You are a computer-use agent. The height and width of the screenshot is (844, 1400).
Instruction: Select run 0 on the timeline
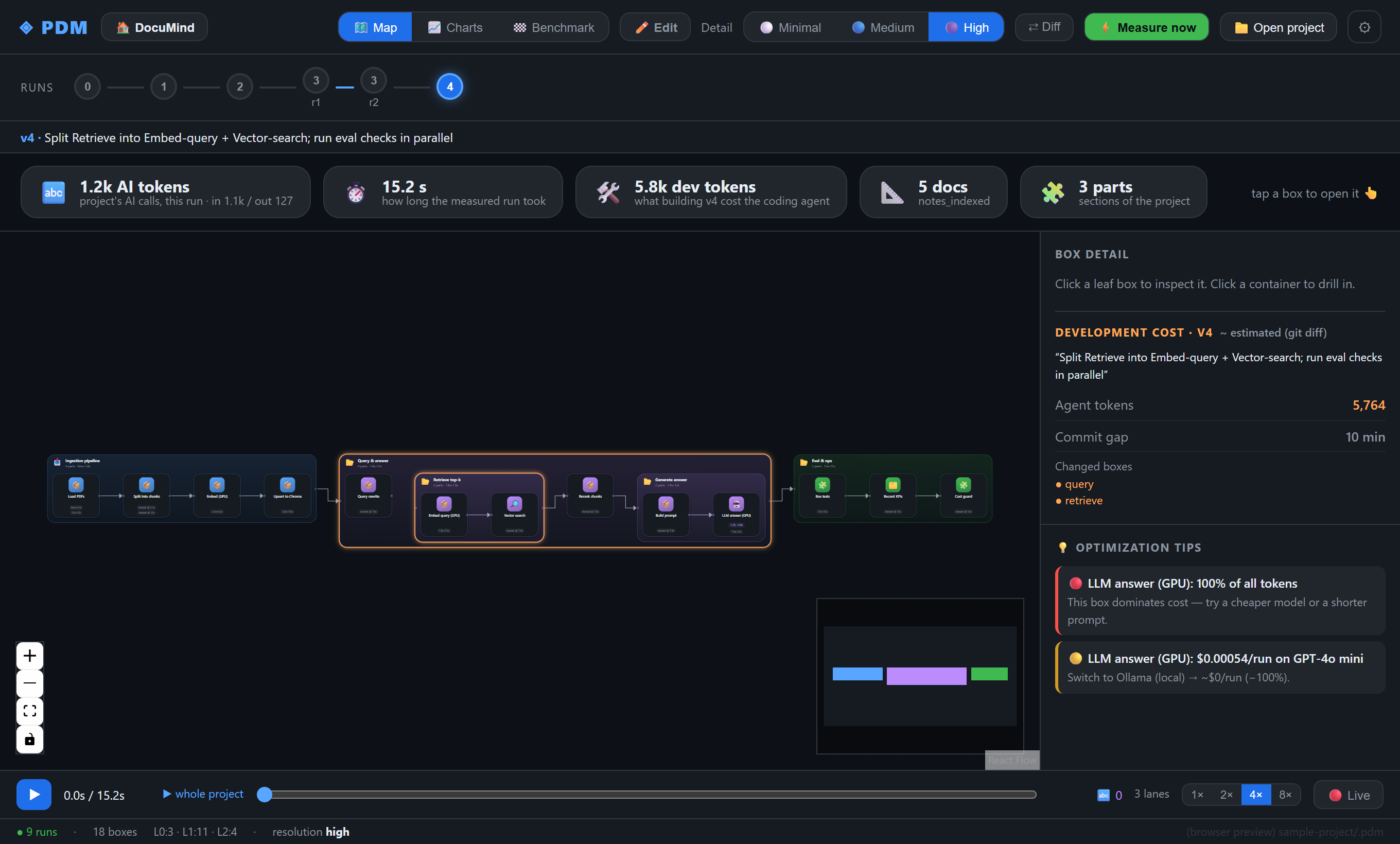87,86
